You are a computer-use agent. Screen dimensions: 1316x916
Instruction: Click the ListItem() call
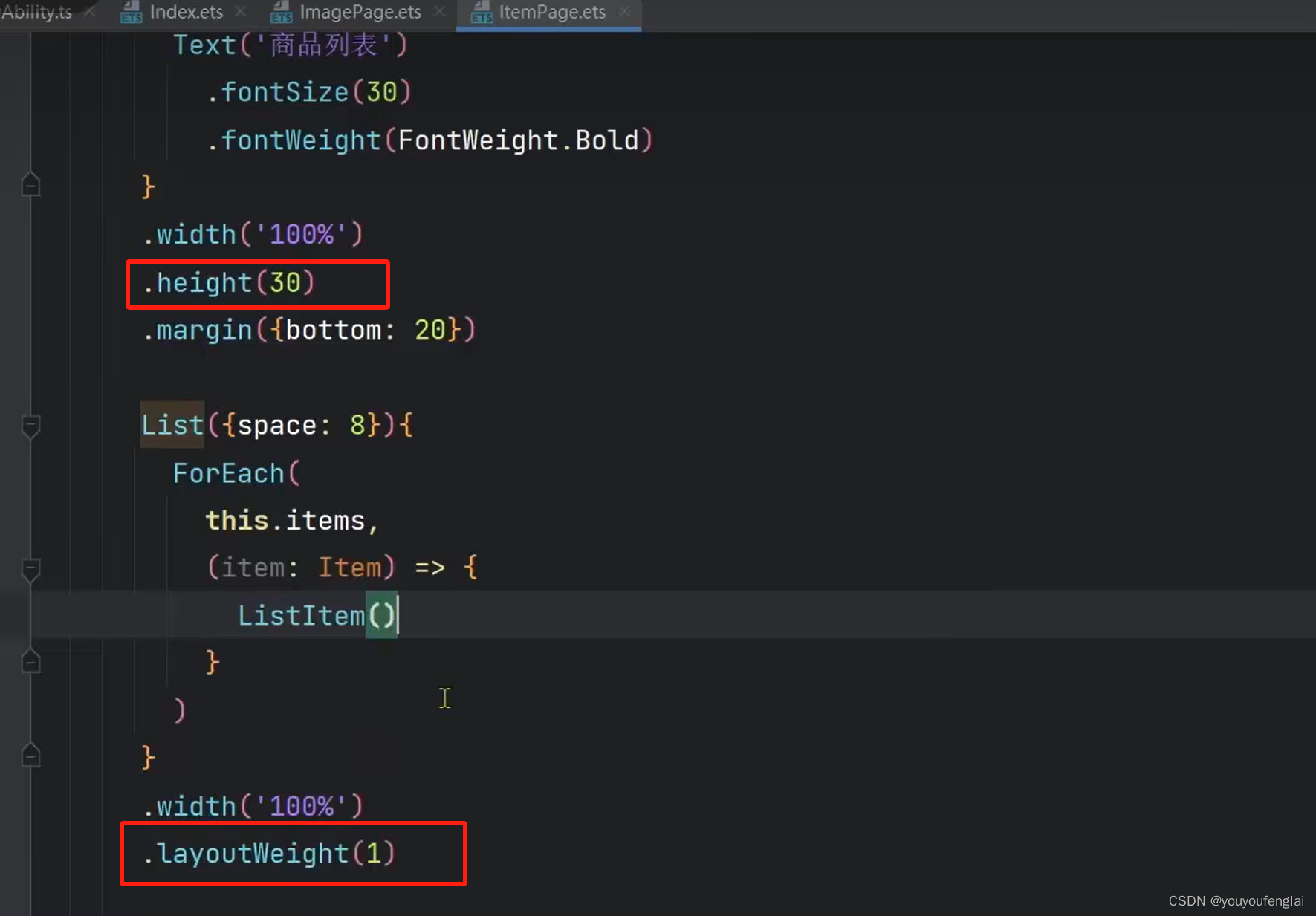click(x=317, y=615)
